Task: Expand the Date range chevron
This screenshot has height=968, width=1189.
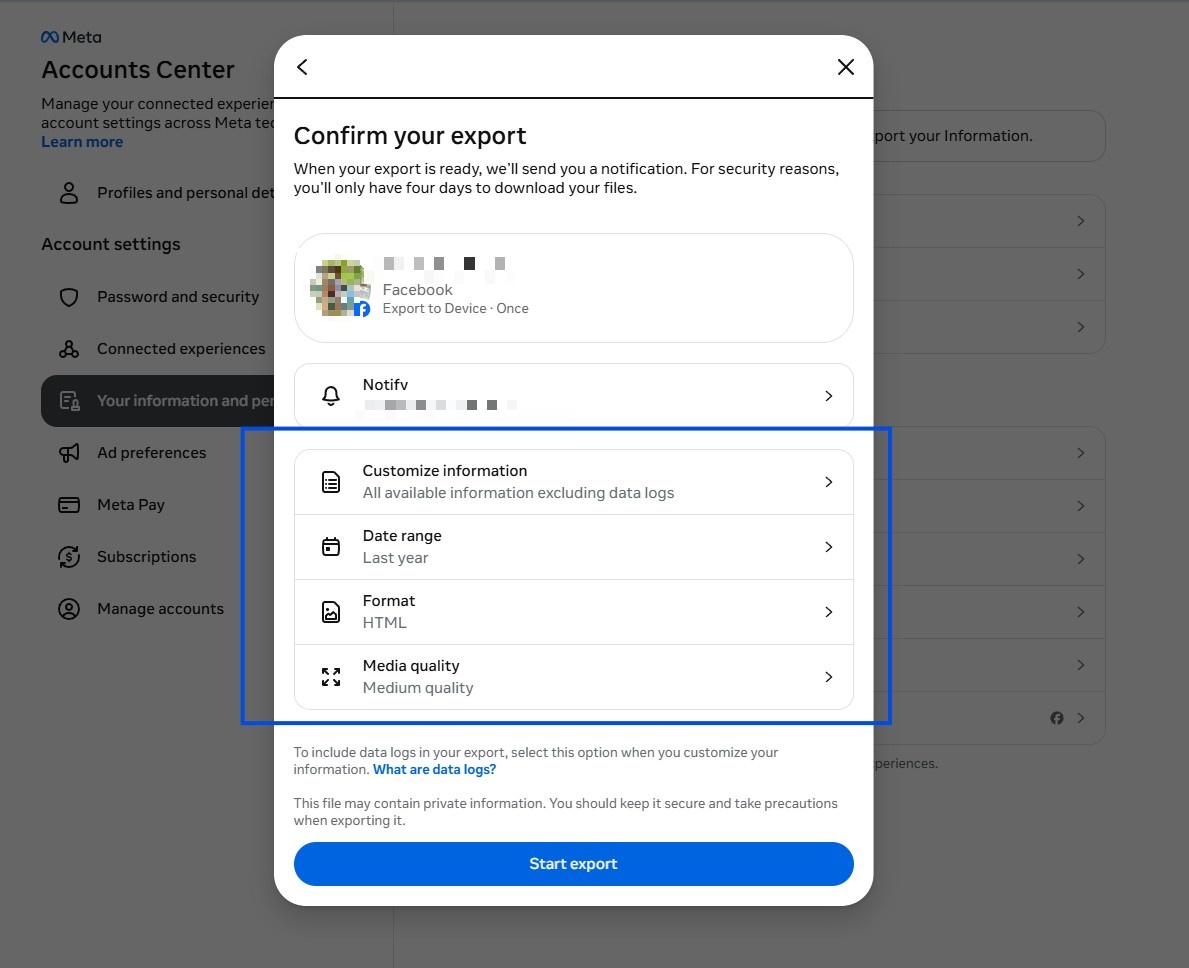Action: click(x=829, y=547)
